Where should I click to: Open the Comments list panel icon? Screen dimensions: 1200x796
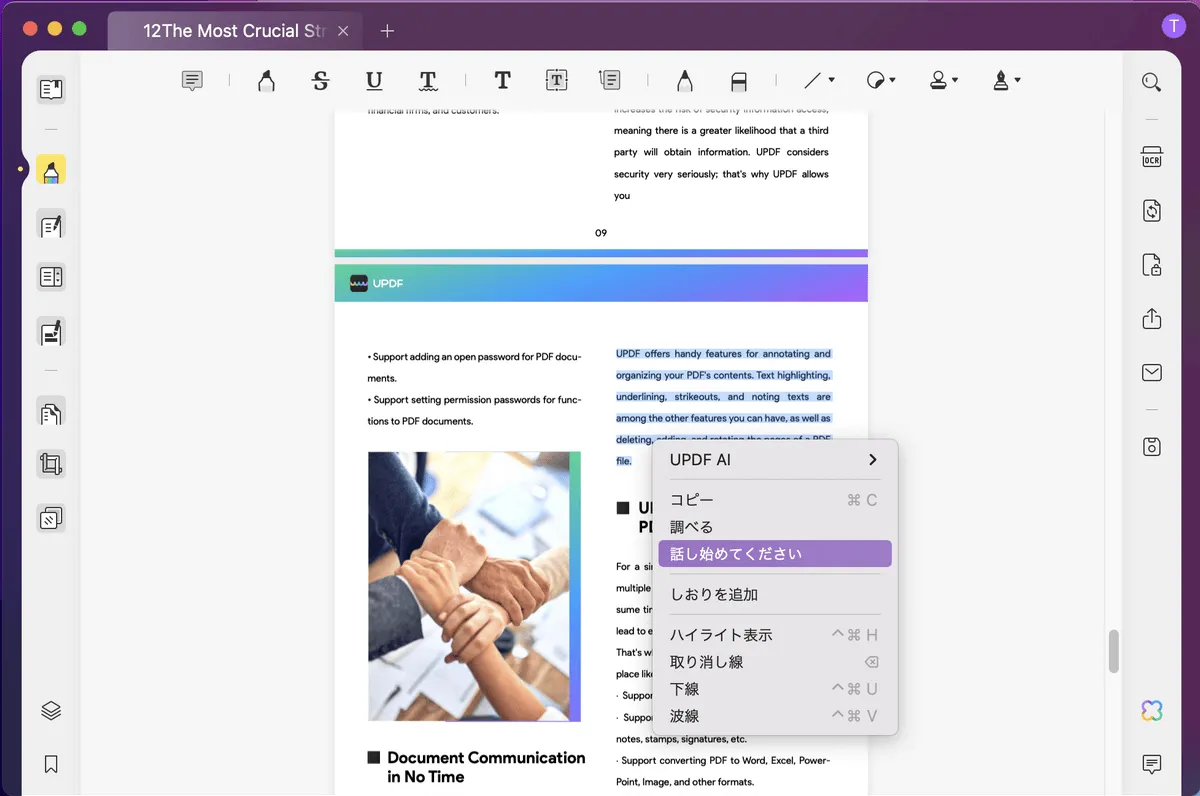click(x=1152, y=764)
